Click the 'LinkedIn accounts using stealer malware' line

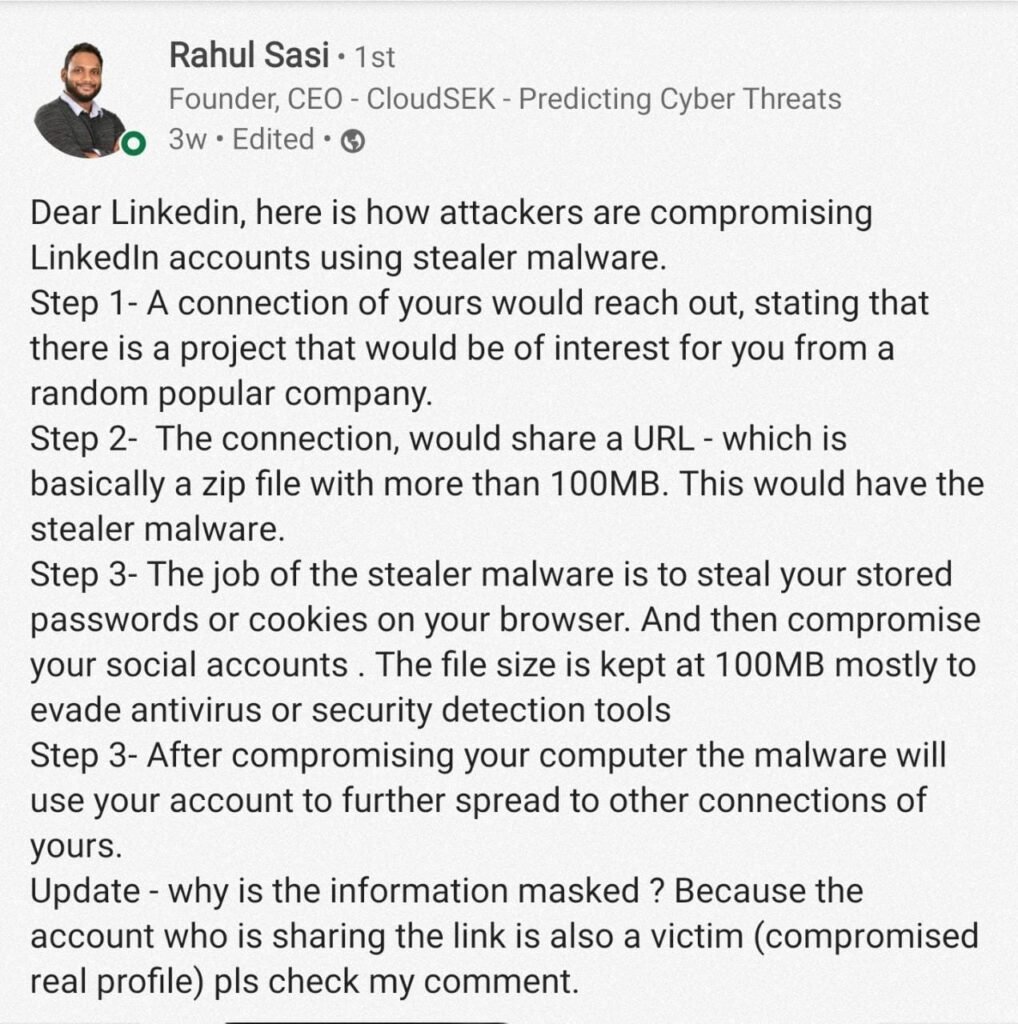(x=348, y=257)
